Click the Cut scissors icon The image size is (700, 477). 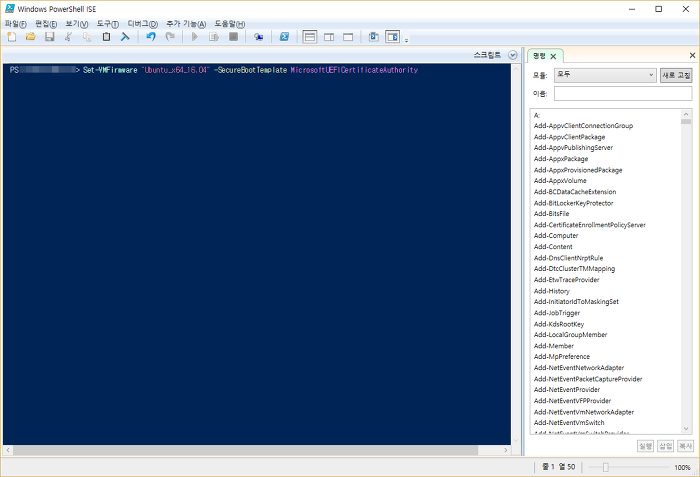(x=68, y=37)
